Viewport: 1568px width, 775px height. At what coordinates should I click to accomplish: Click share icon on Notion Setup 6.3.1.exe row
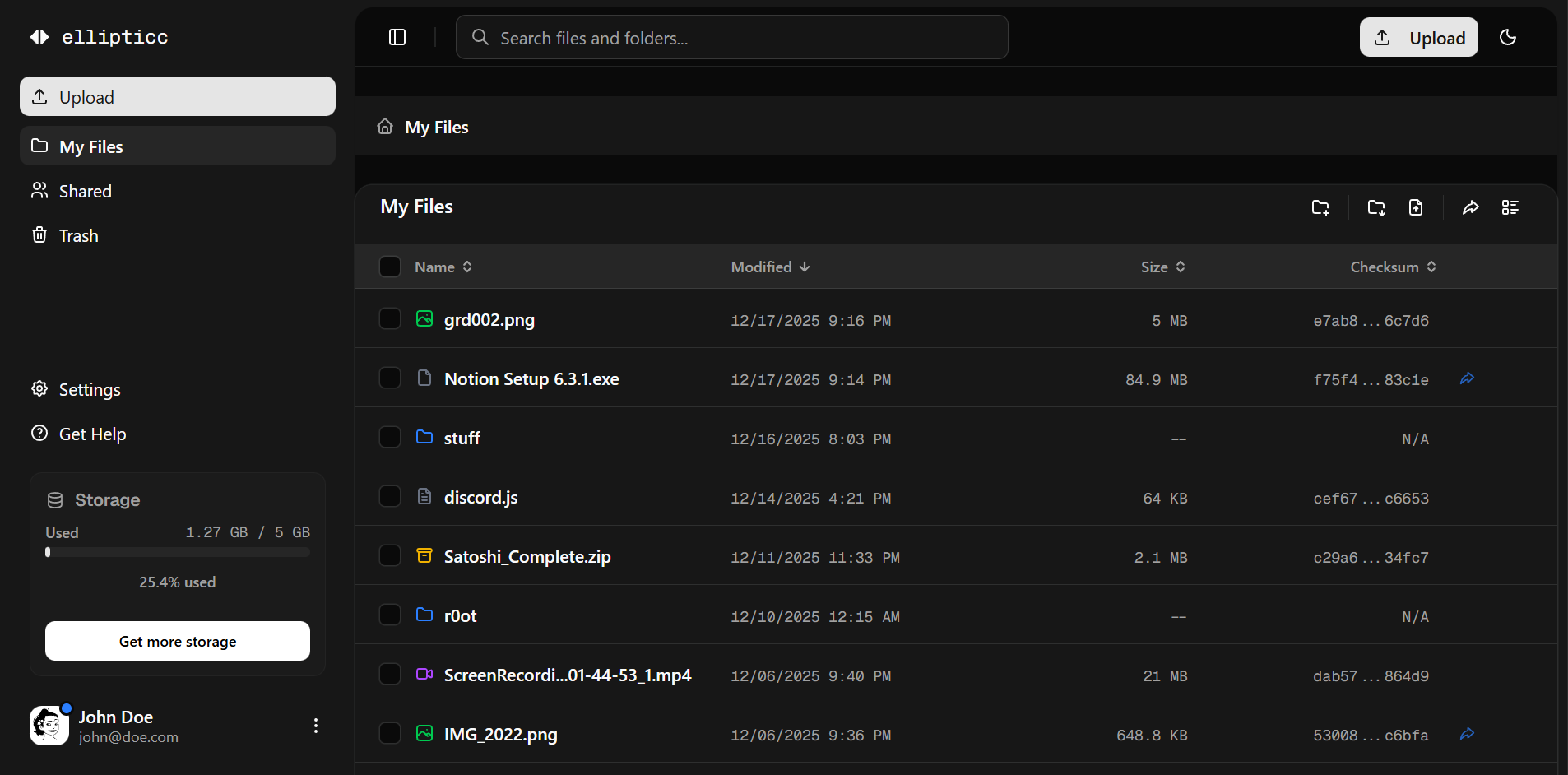(x=1467, y=378)
